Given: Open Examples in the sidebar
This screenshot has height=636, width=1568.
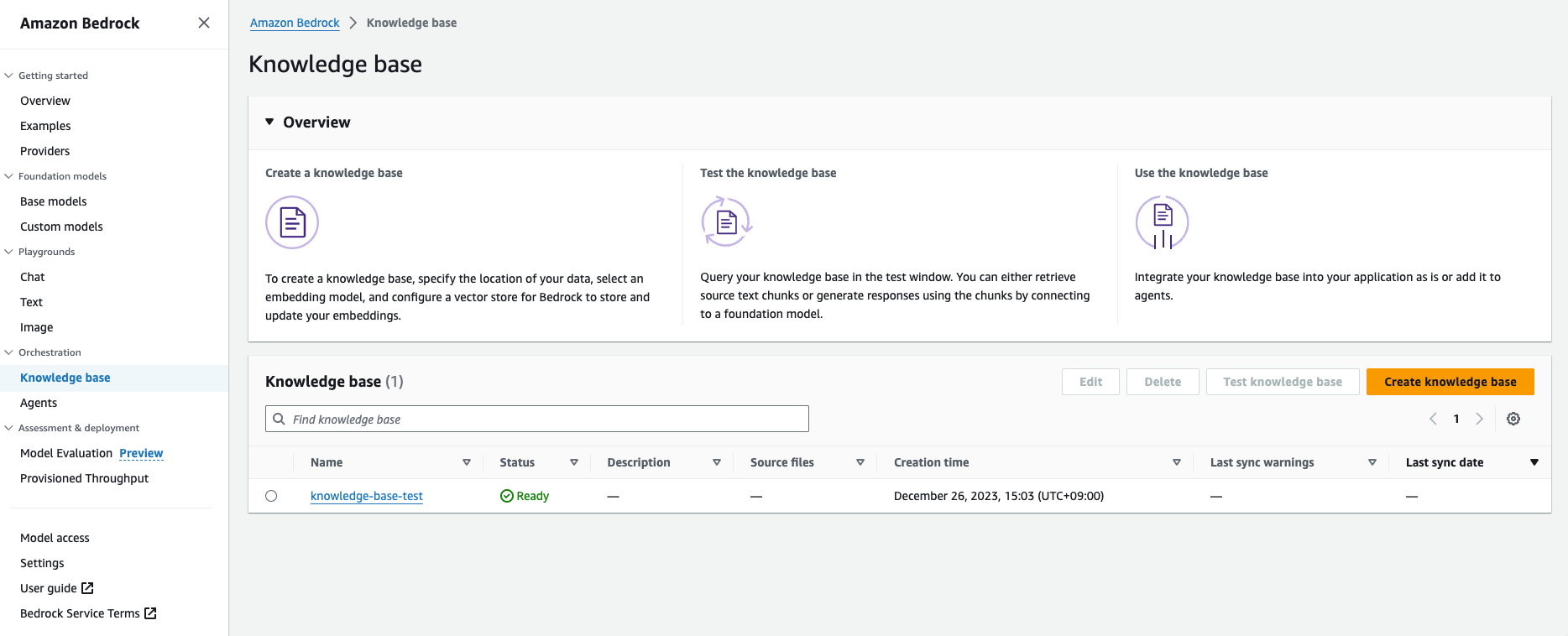Looking at the screenshot, I should (x=45, y=126).
